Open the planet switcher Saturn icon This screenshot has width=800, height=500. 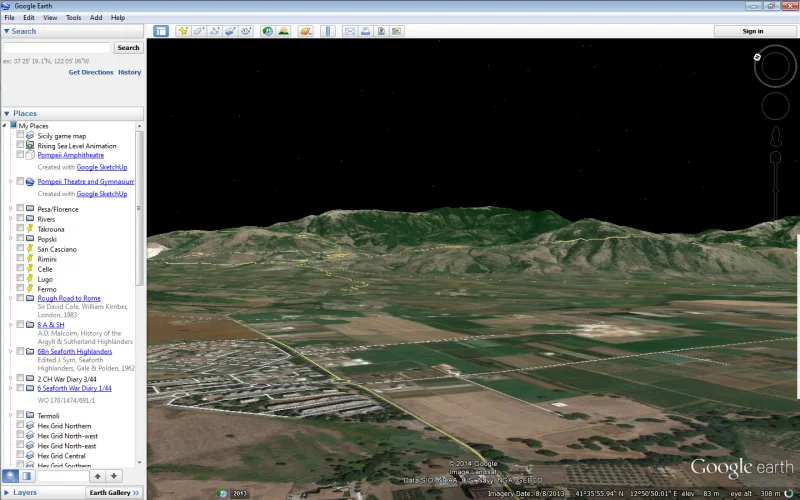pos(305,31)
